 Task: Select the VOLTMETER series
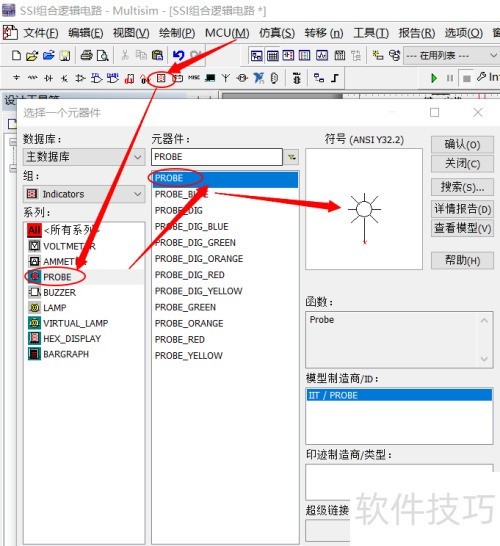click(84, 246)
